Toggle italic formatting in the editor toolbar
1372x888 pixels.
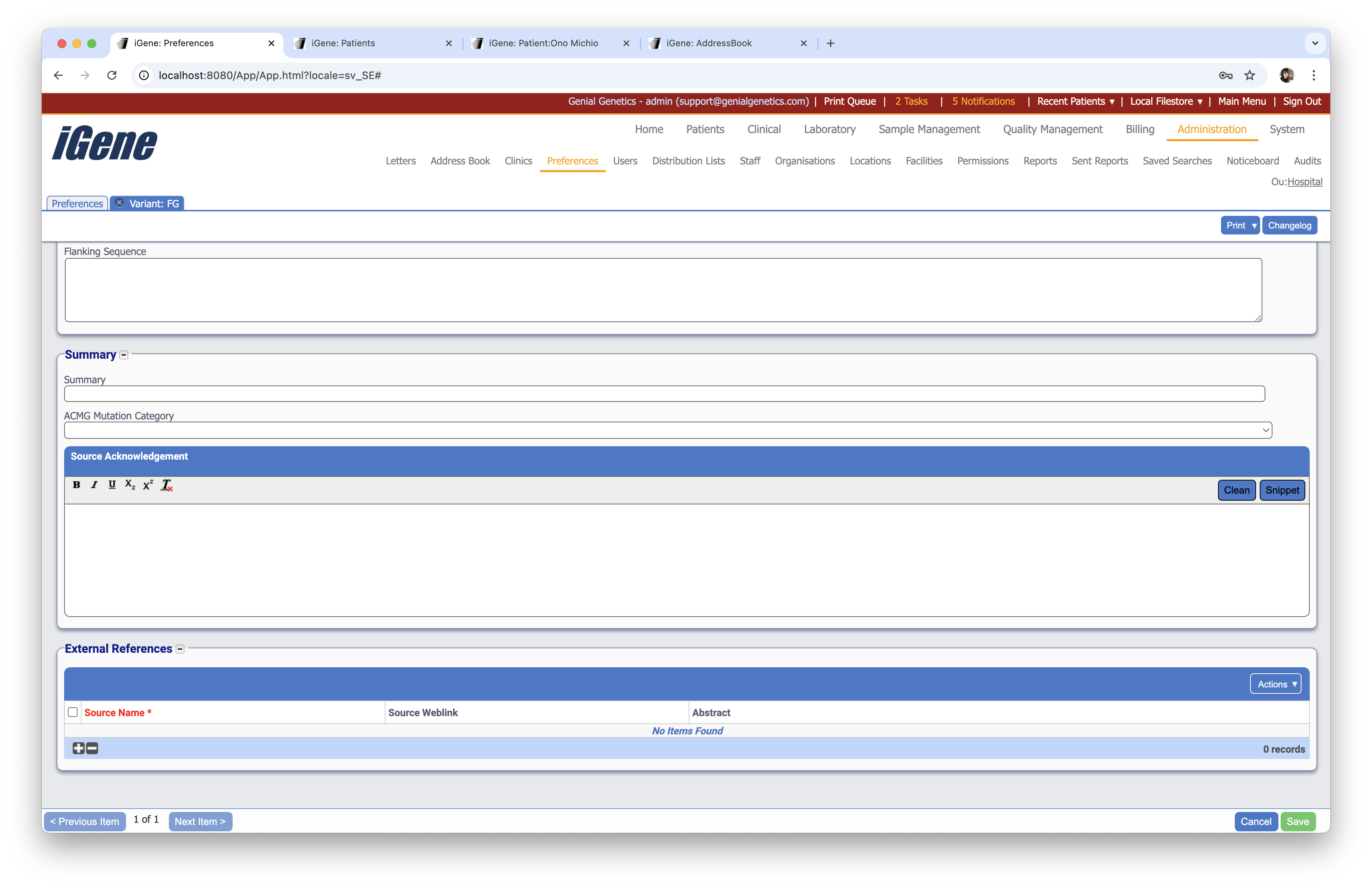[94, 485]
